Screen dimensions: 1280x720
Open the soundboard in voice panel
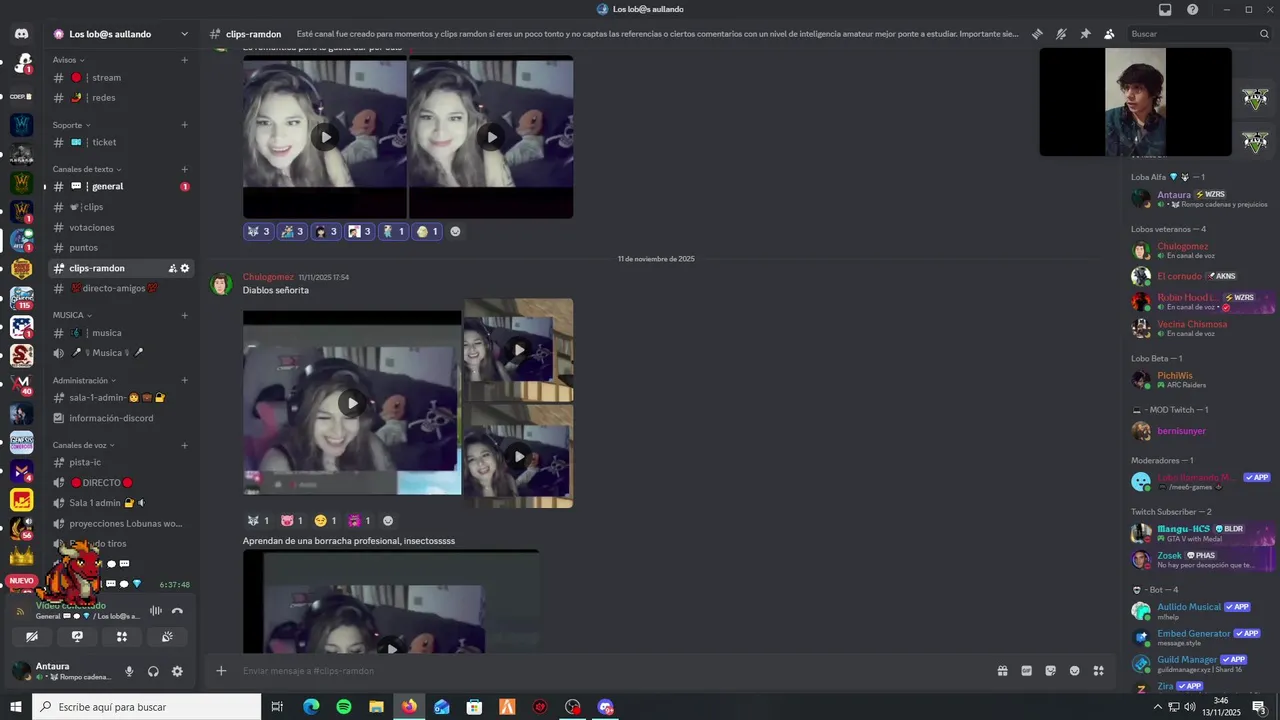[x=167, y=637]
